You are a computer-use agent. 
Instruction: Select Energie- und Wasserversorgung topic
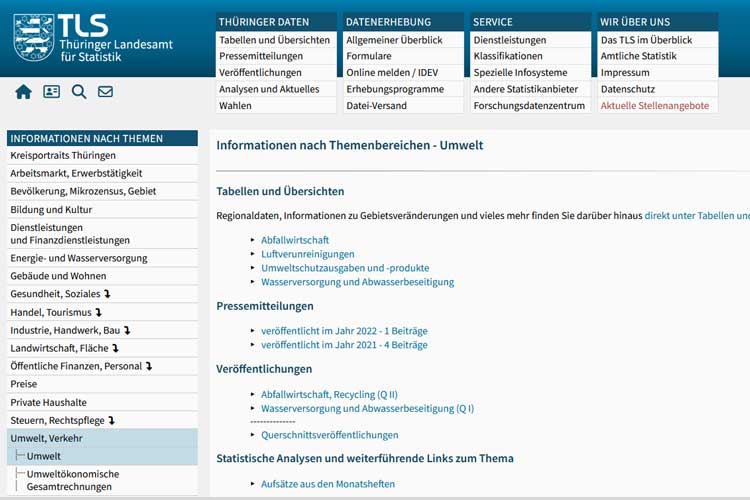102,258
